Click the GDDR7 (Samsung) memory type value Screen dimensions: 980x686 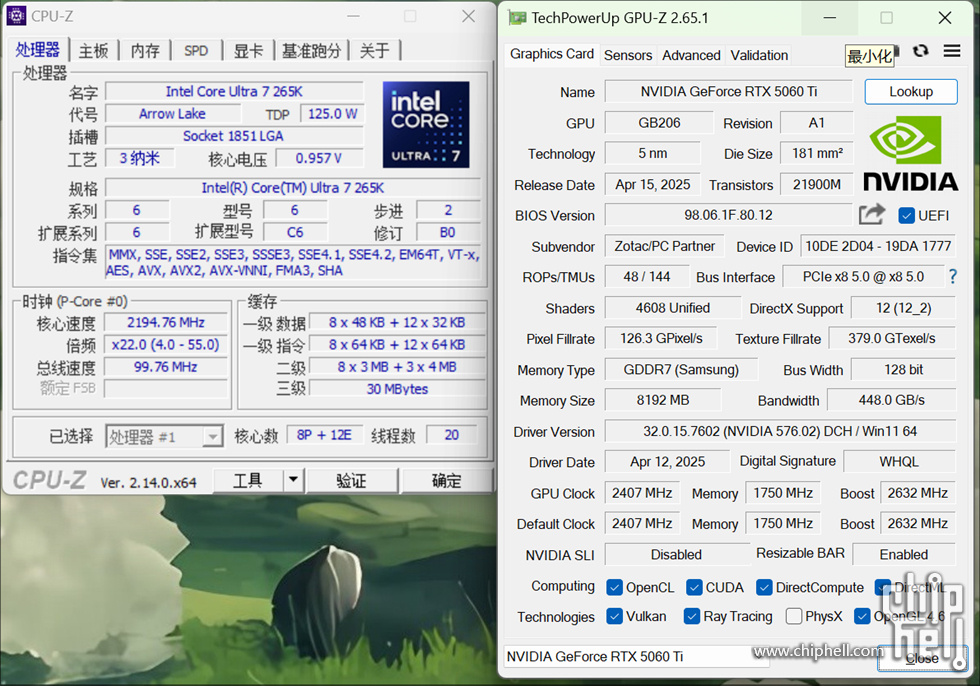pos(681,369)
